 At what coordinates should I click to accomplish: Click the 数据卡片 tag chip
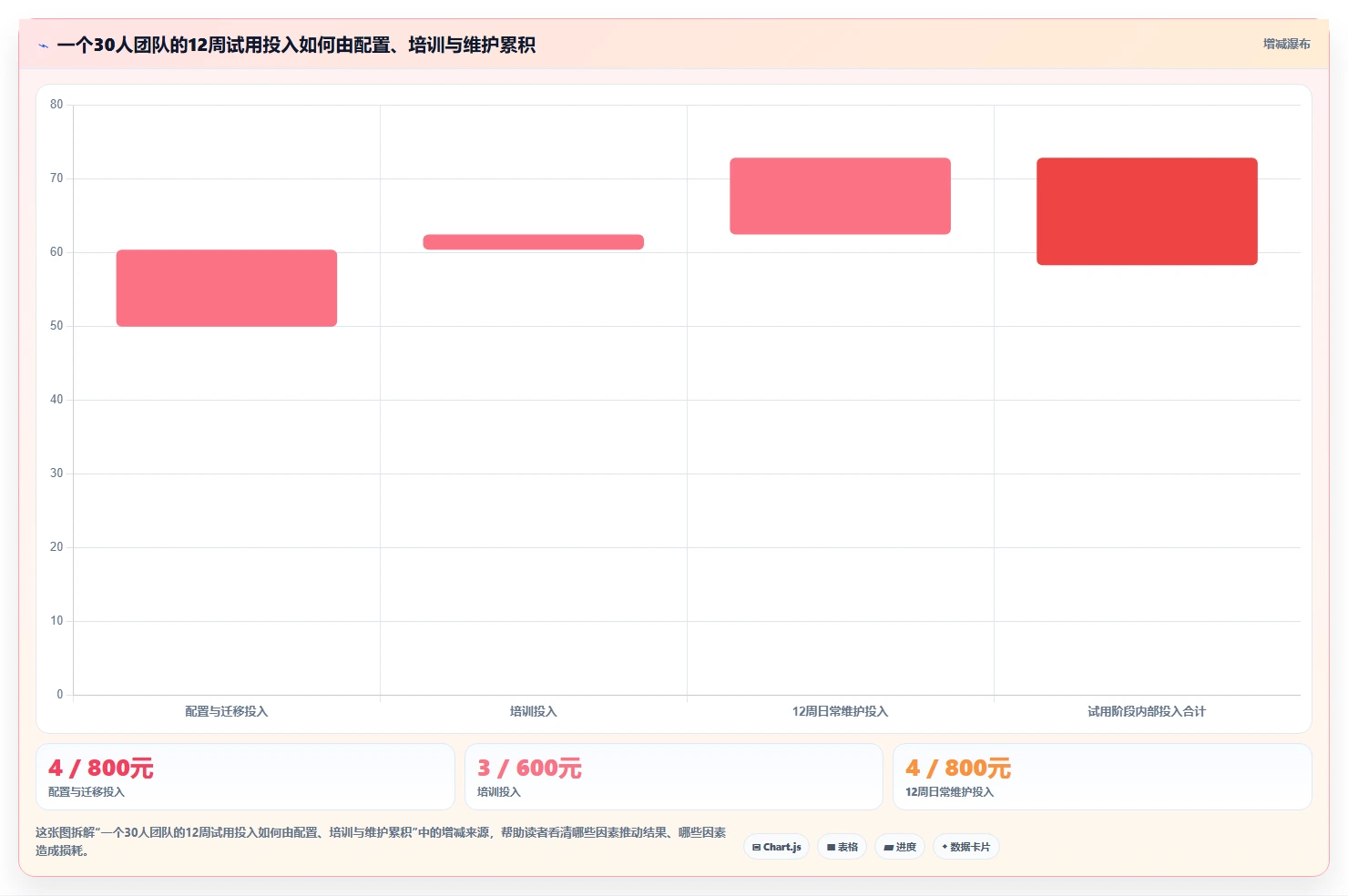coord(966,847)
